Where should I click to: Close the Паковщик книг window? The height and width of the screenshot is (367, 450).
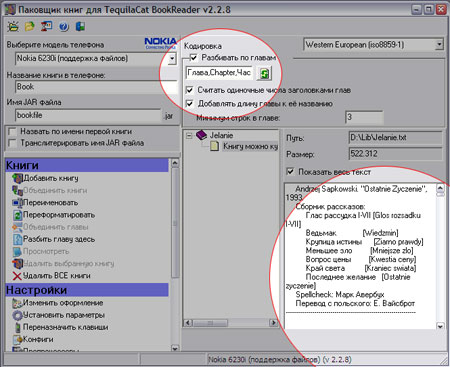pos(441,9)
